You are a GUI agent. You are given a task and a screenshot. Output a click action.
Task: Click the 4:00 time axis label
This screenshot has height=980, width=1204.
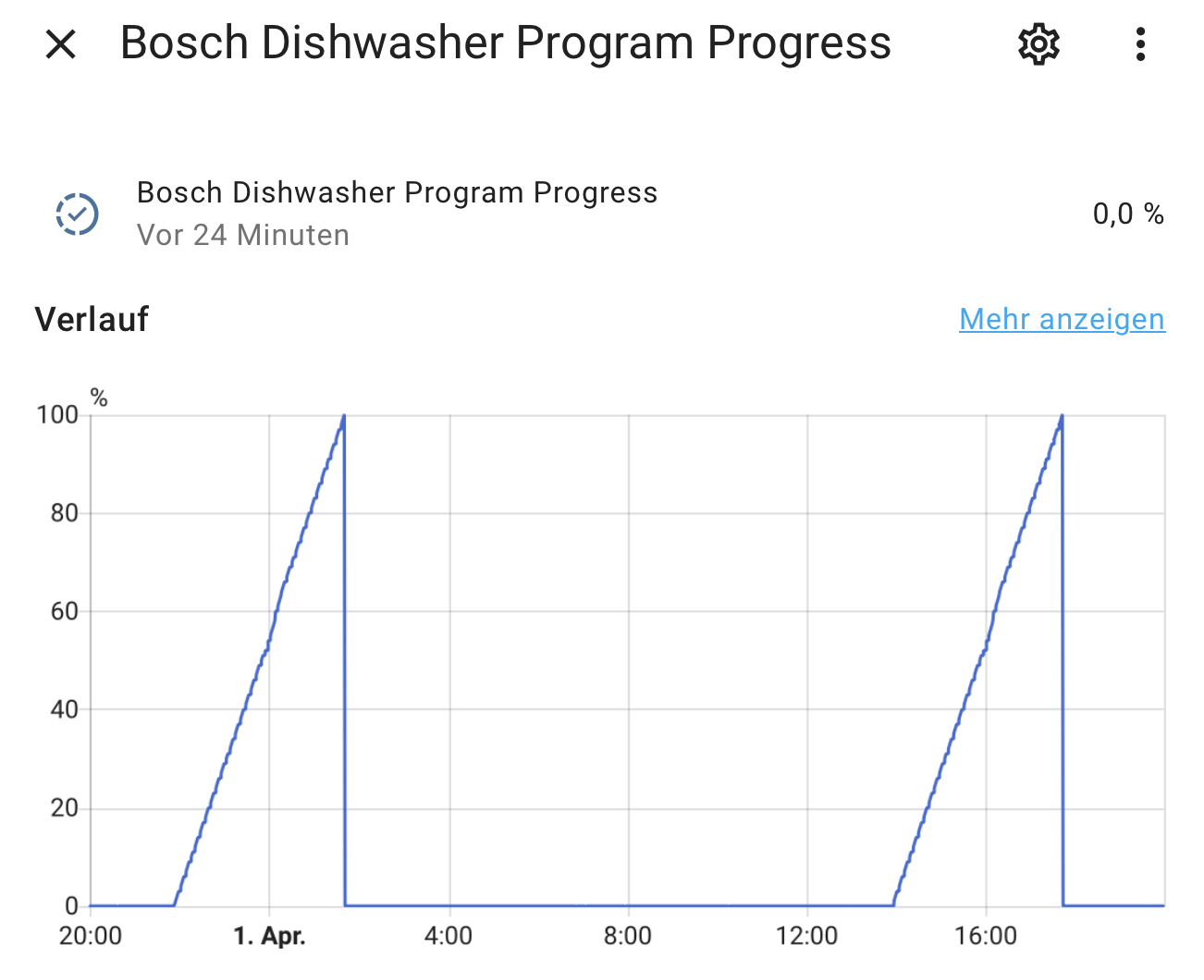pyautogui.click(x=448, y=937)
